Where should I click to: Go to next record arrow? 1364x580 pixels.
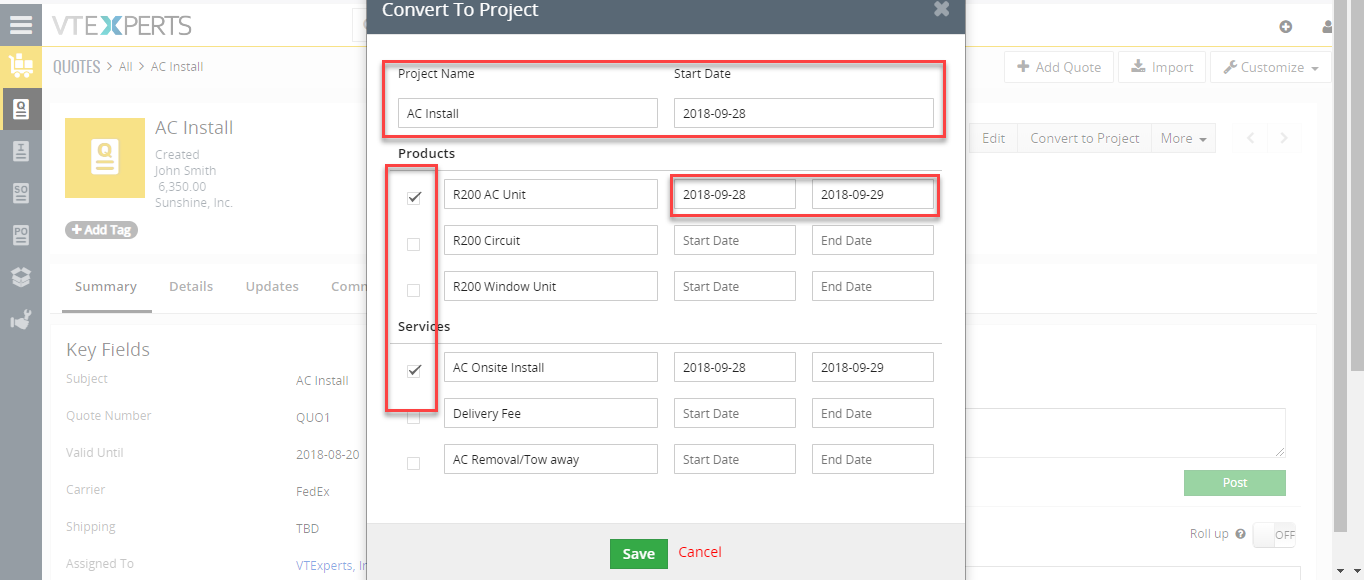[x=1284, y=138]
